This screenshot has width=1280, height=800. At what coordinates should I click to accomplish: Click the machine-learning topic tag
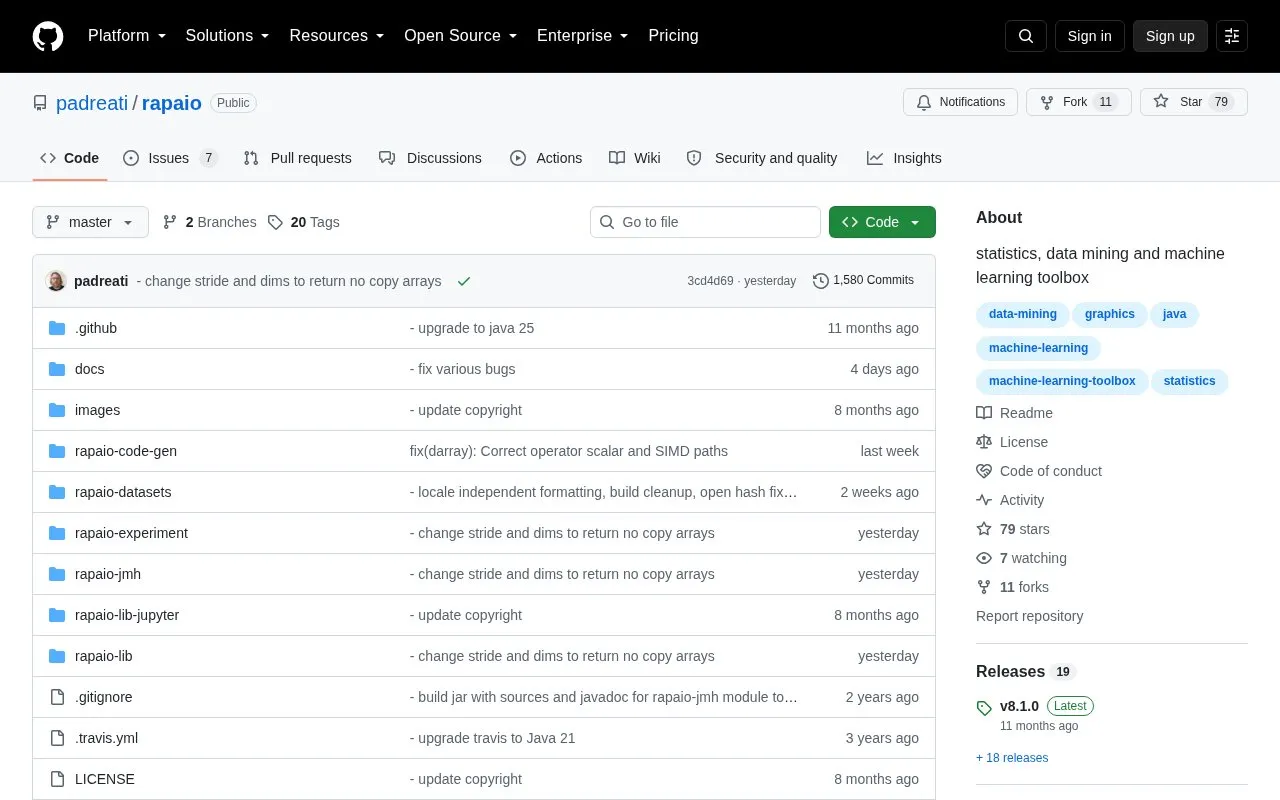(1038, 348)
